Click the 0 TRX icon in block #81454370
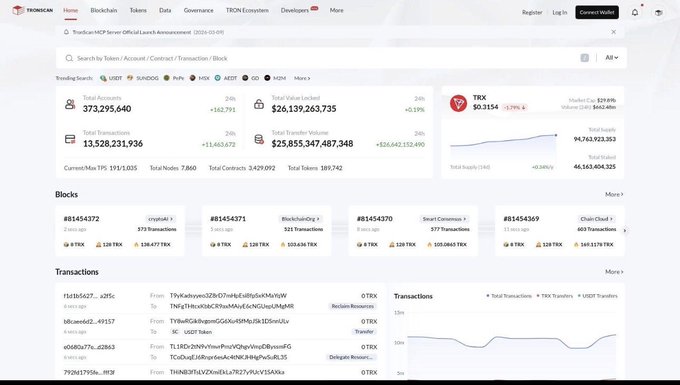 [359, 245]
